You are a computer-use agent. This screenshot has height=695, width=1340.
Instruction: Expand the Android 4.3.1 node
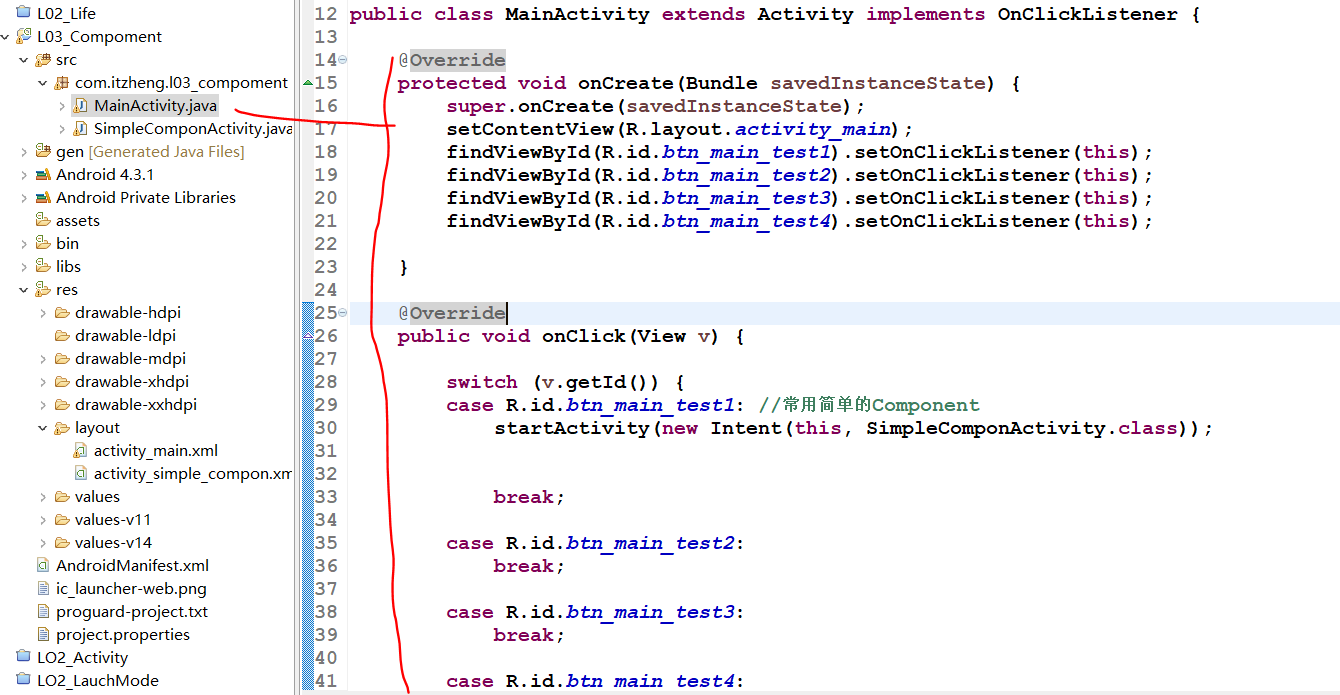pos(23,174)
